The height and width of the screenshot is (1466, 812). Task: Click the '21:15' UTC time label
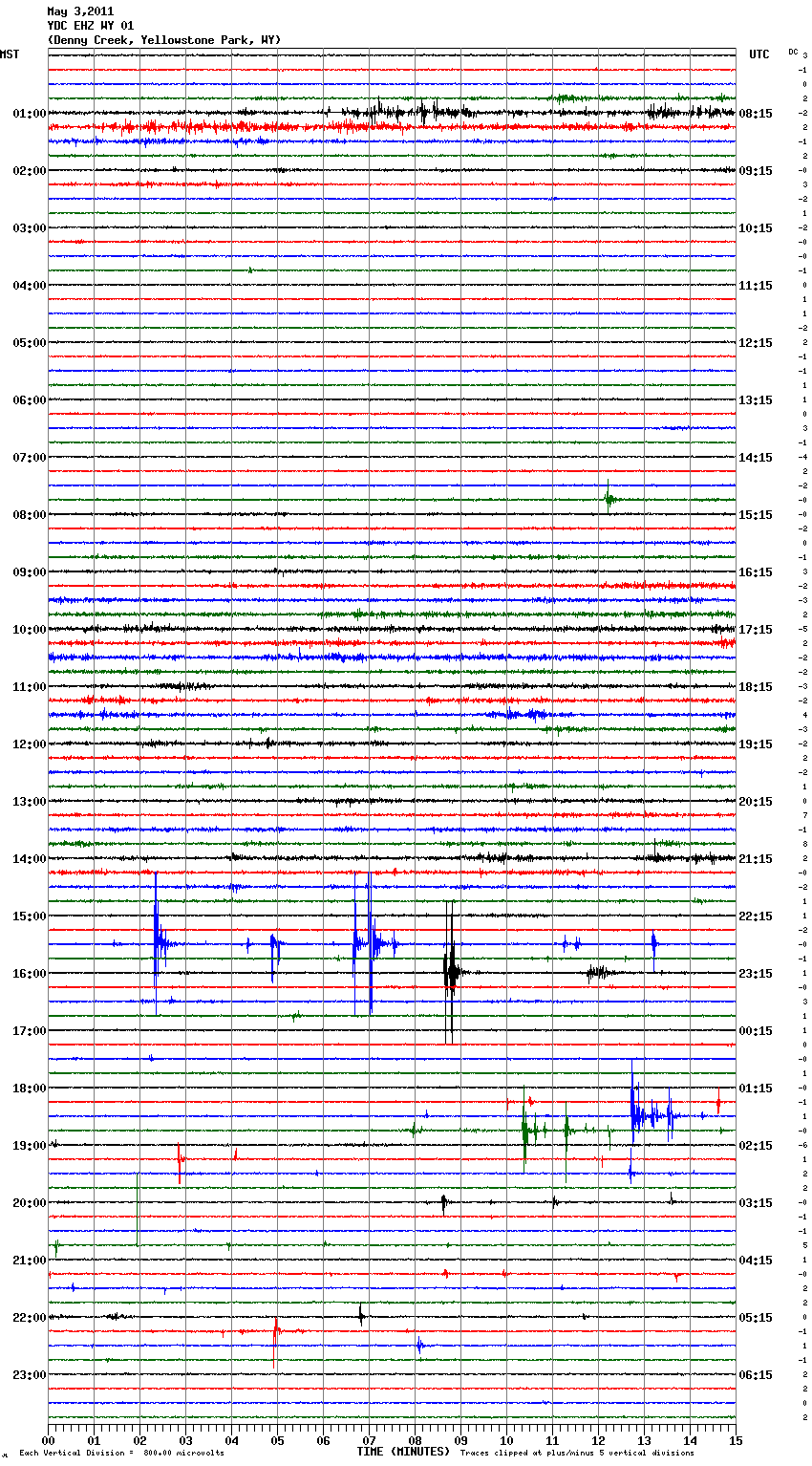pos(756,859)
